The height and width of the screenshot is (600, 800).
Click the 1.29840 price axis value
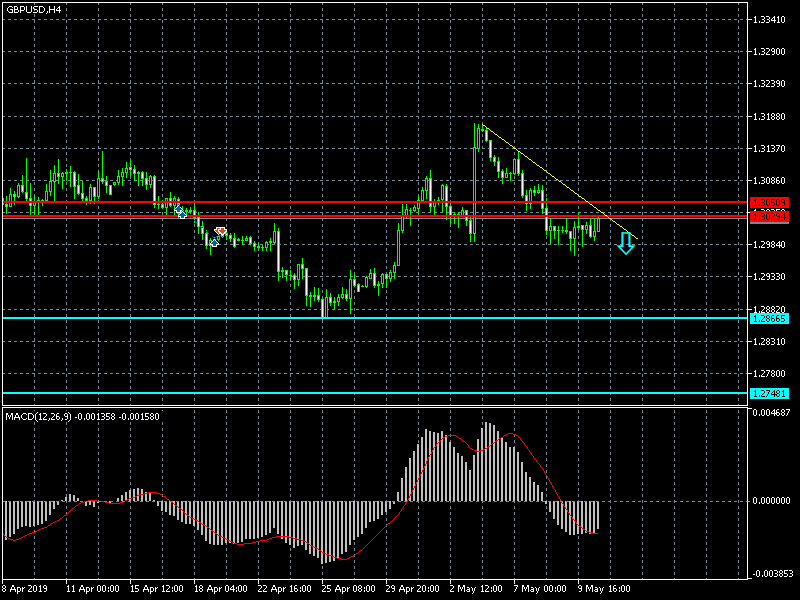tap(769, 245)
